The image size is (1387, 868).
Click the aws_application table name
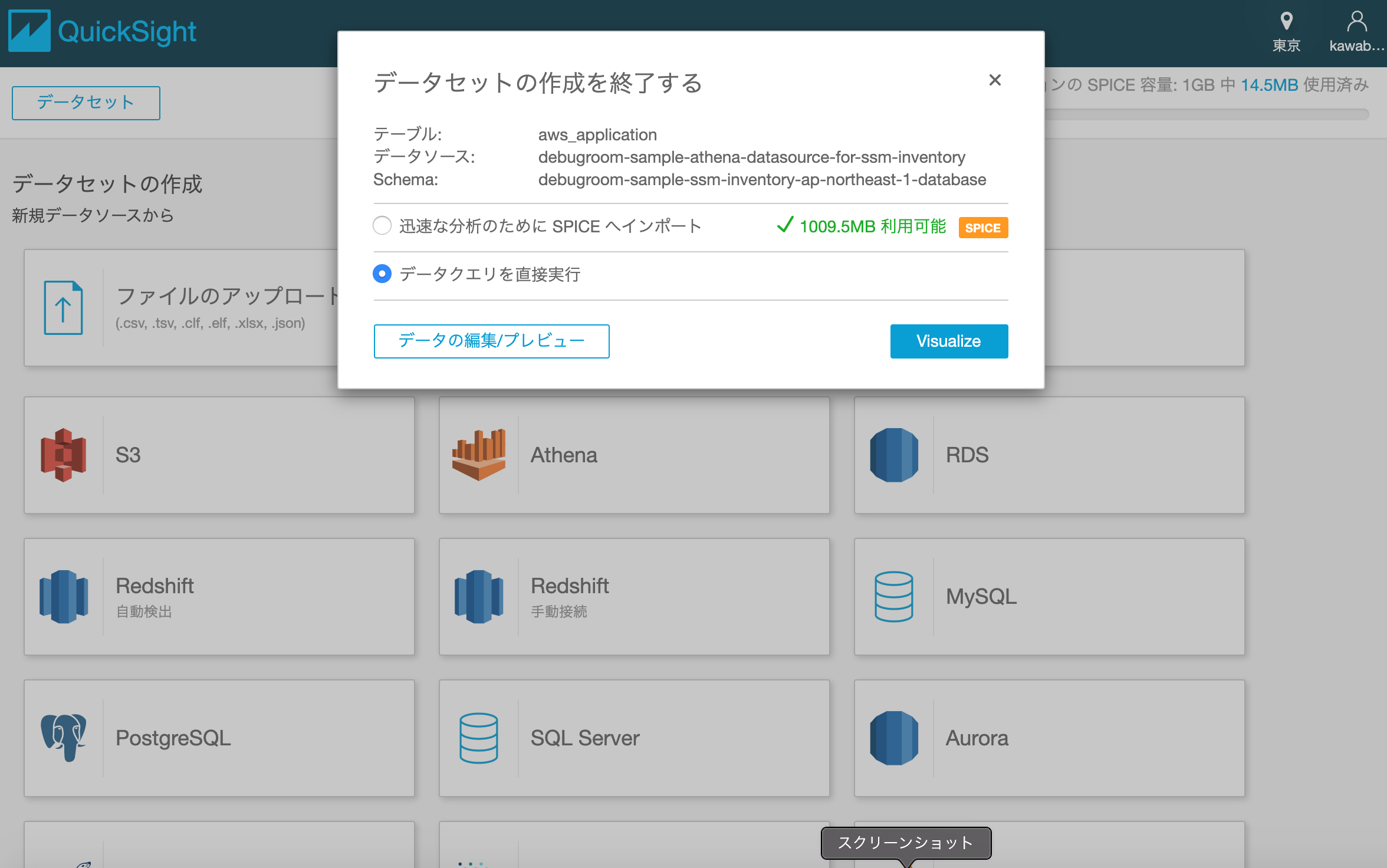(597, 135)
